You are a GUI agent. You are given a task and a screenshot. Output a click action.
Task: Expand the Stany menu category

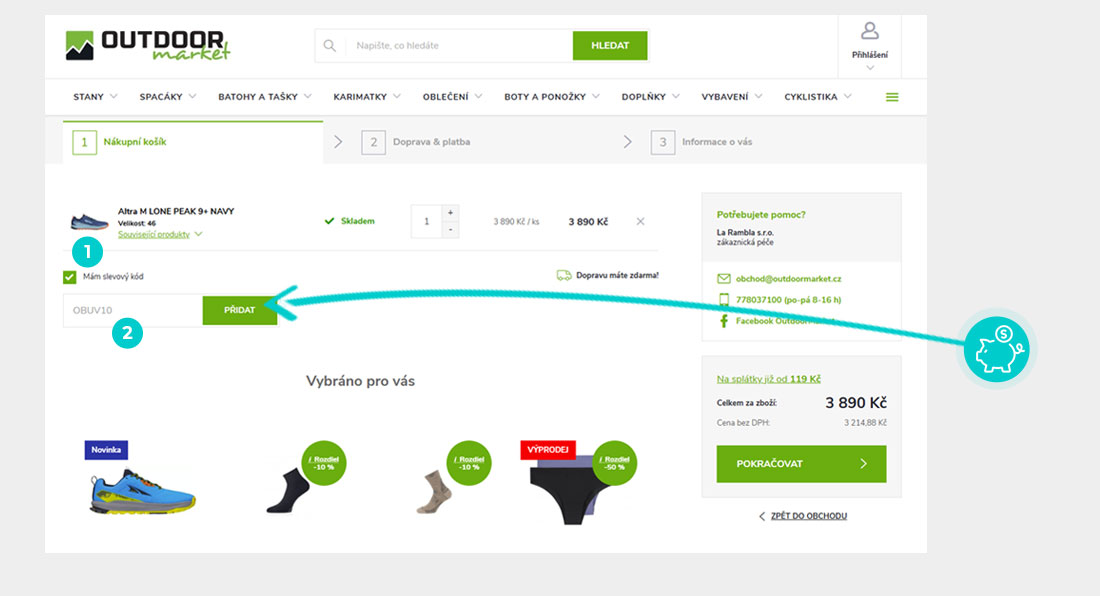click(95, 97)
